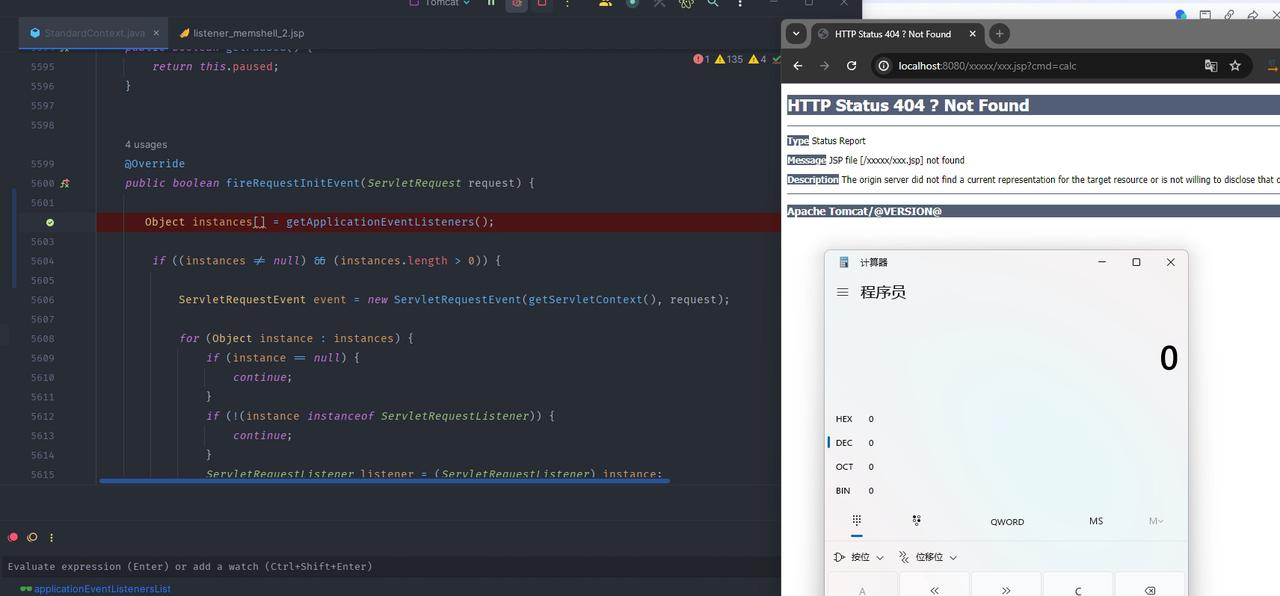Reload the localhost 404 page
This screenshot has height=596, width=1280.
(x=851, y=66)
